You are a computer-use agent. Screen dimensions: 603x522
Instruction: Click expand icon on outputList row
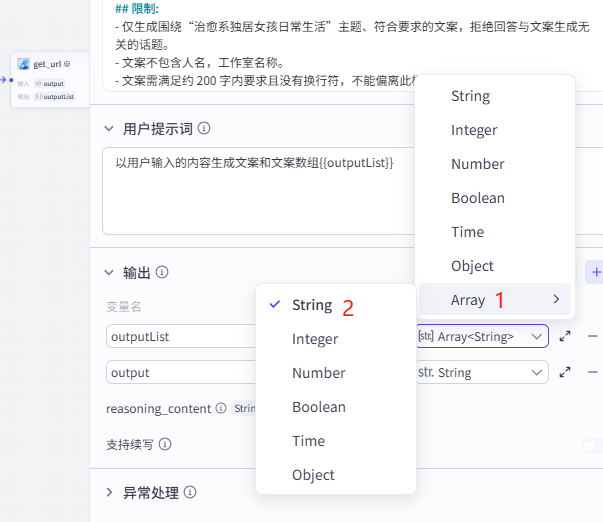[565, 336]
